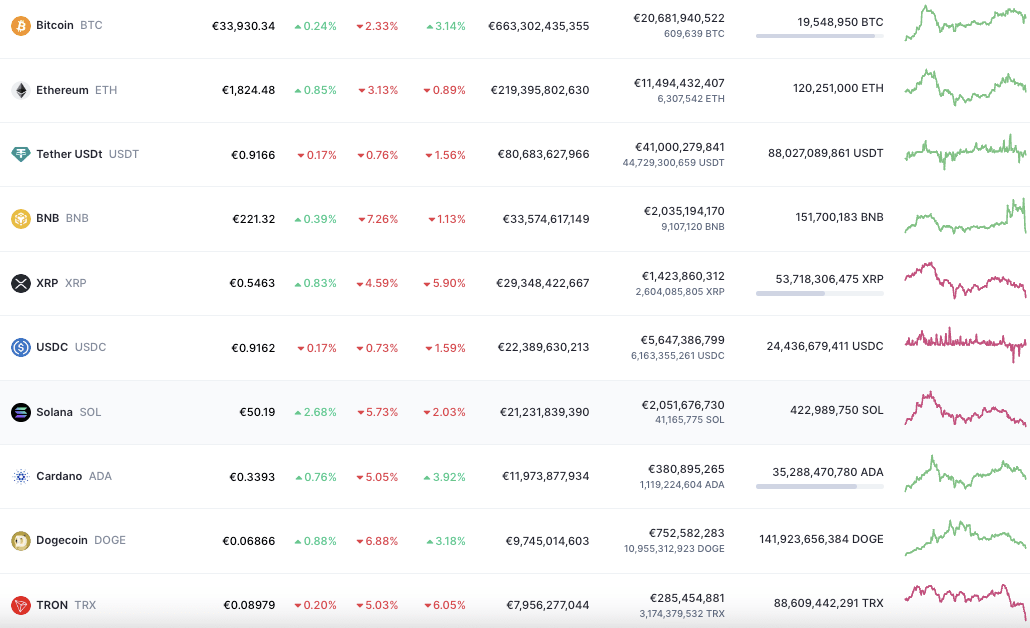Open the BNB name link
Image resolution: width=1030 pixels, height=628 pixels.
(47, 218)
